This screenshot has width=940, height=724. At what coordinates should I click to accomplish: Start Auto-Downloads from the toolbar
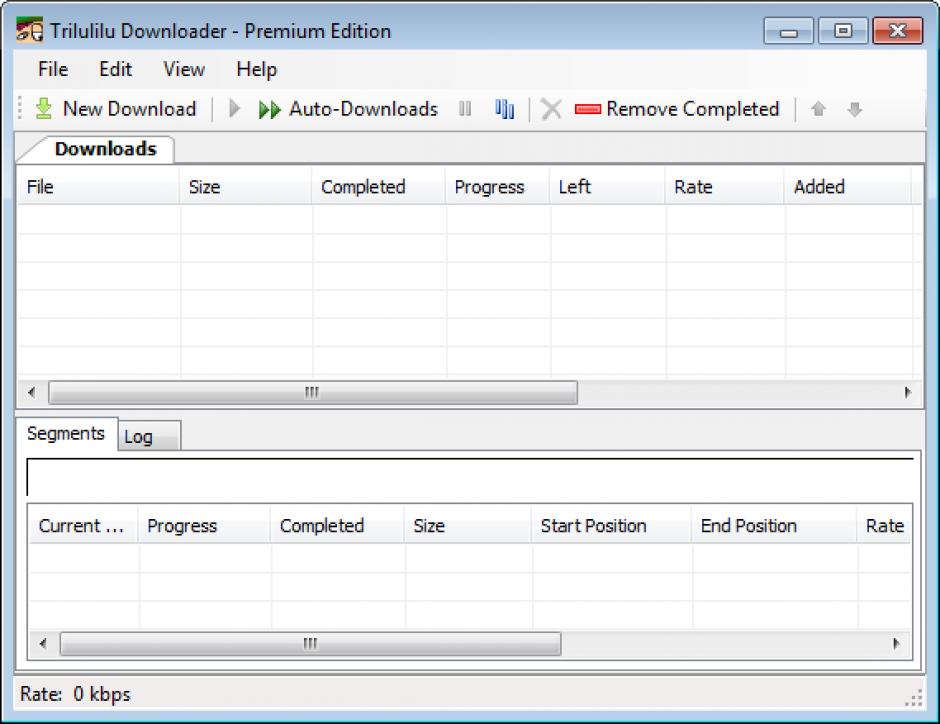click(348, 109)
